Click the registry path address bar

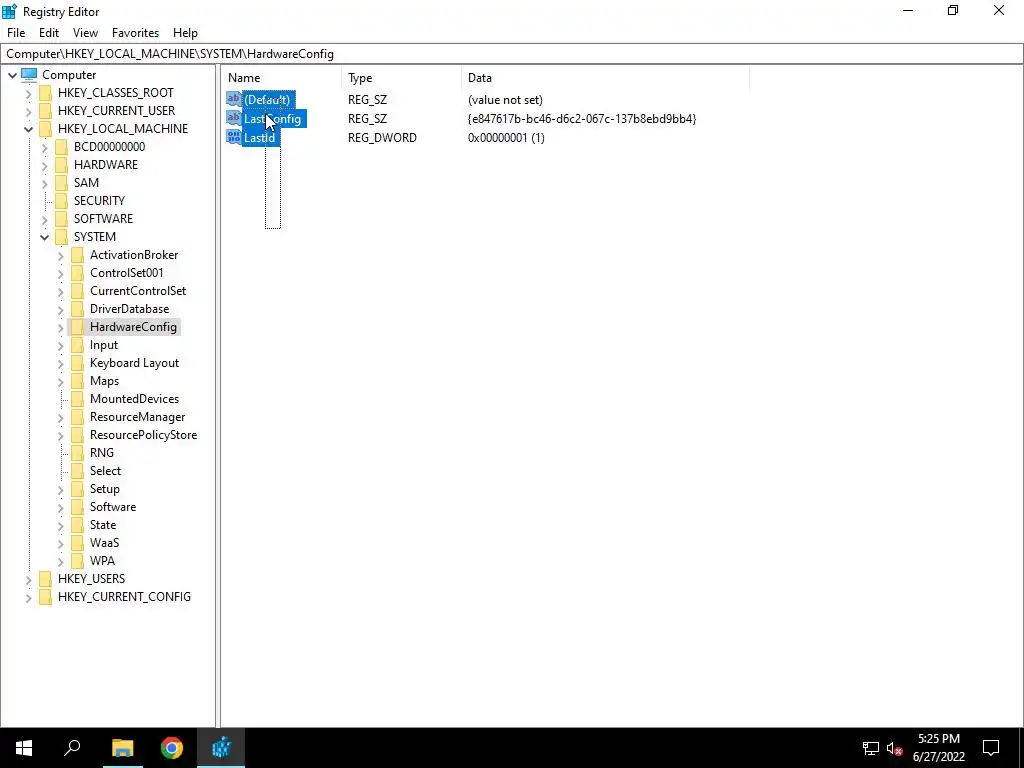pos(511,54)
